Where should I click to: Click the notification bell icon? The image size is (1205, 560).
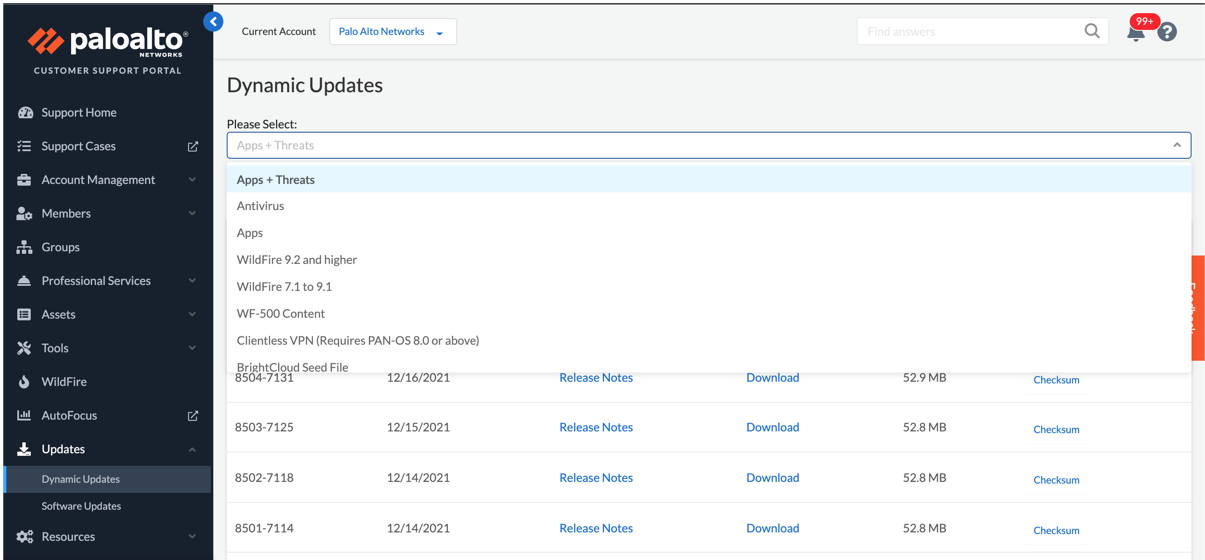pyautogui.click(x=1136, y=33)
